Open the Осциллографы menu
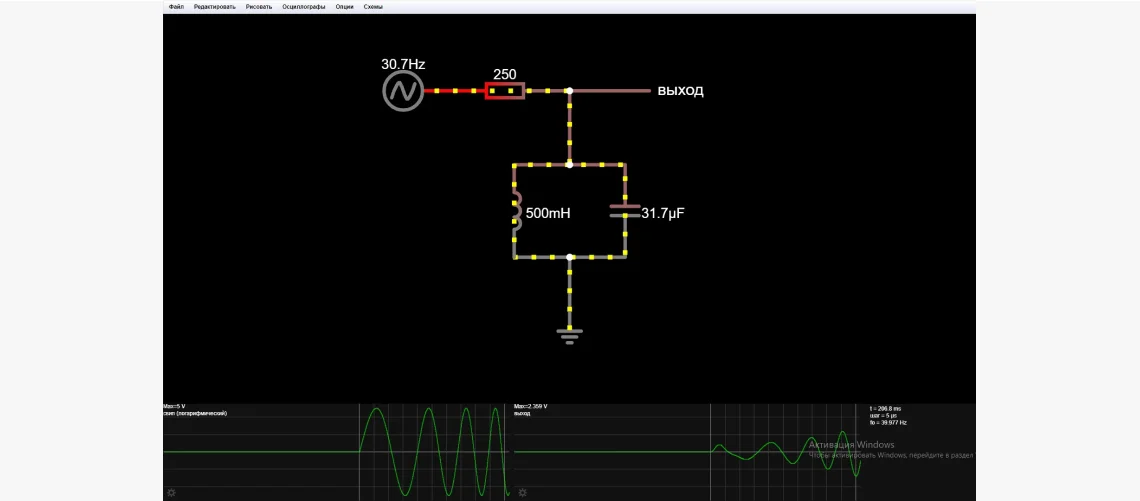This screenshot has width=1140, height=501. coord(304,6)
